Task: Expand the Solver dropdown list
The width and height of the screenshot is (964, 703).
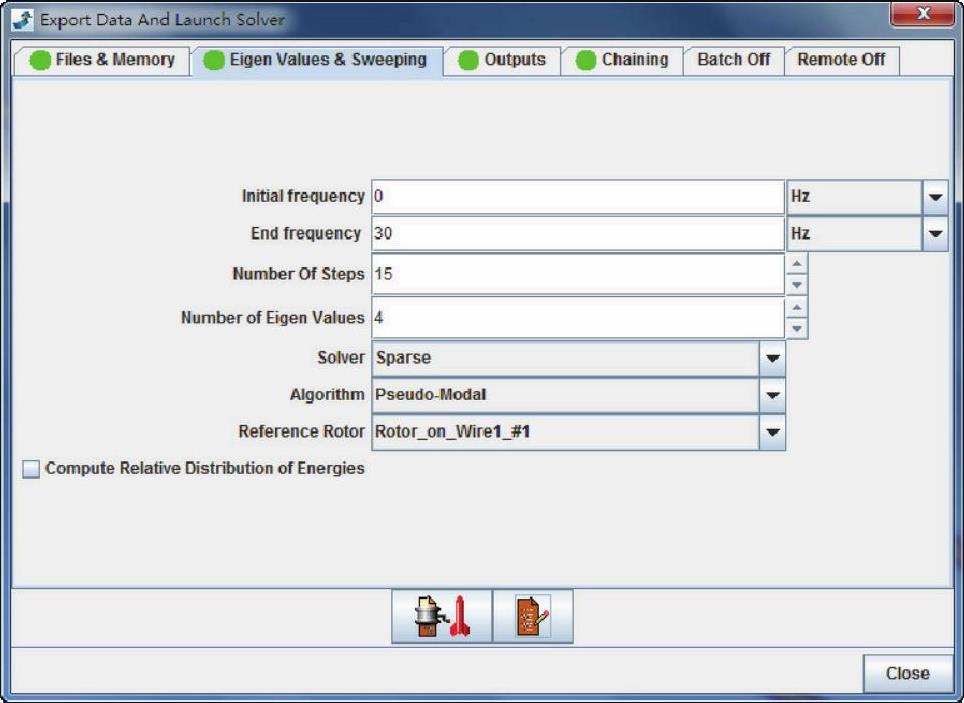Action: click(772, 358)
